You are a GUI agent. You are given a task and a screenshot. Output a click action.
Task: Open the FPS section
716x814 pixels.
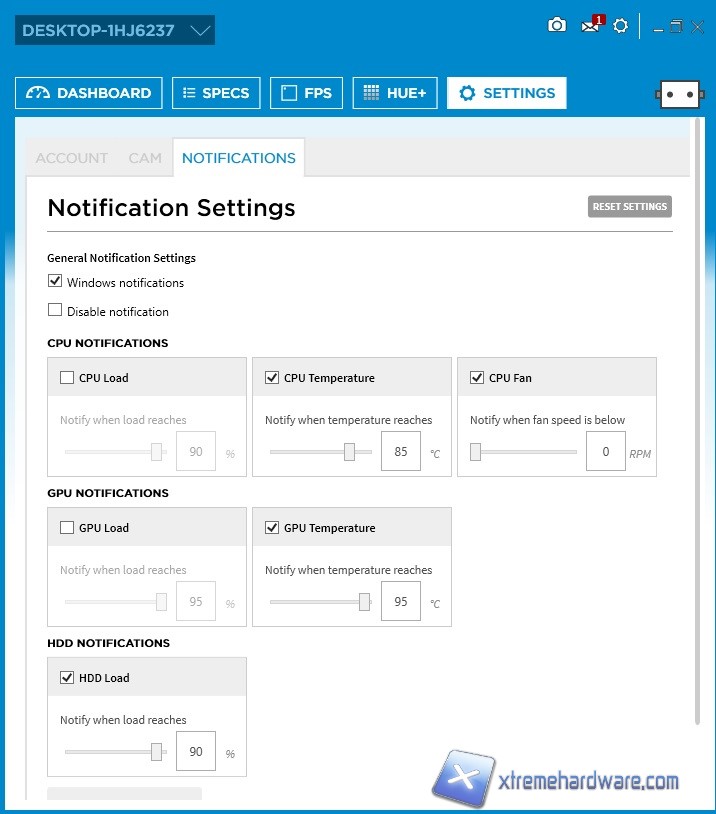[306, 93]
